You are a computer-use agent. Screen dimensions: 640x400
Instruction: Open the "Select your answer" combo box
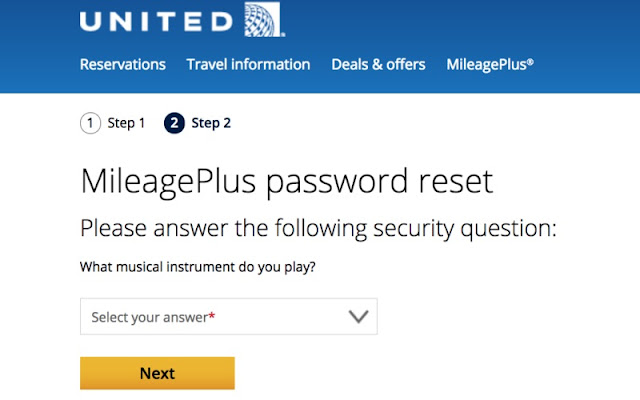click(228, 317)
